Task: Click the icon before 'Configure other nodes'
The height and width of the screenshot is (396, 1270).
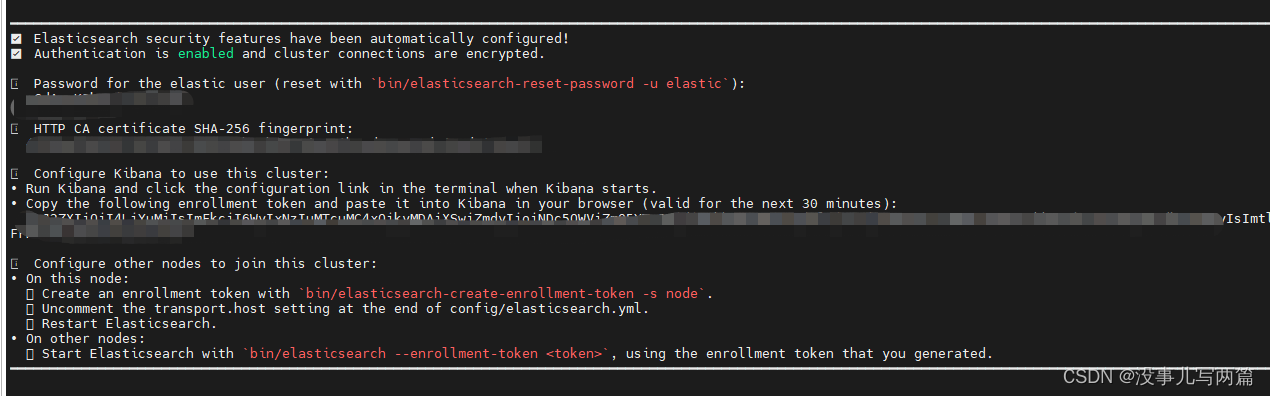Action: 15,264
